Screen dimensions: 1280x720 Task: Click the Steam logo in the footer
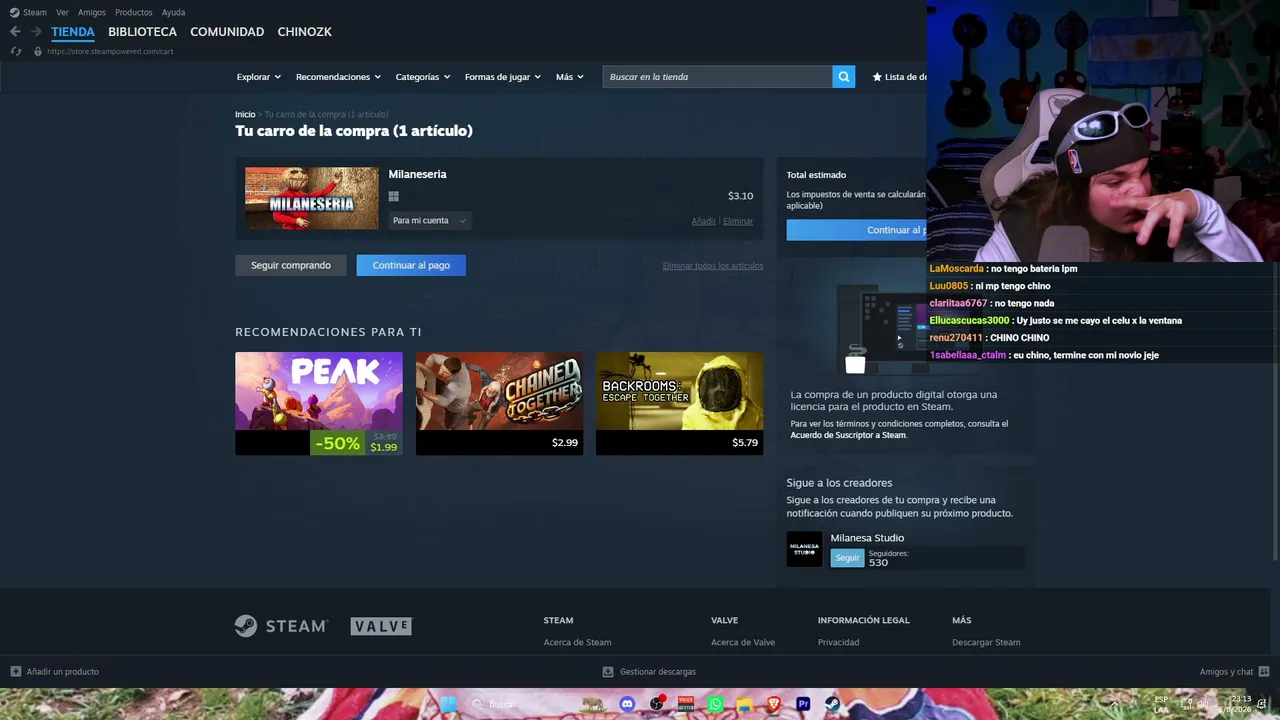(281, 626)
